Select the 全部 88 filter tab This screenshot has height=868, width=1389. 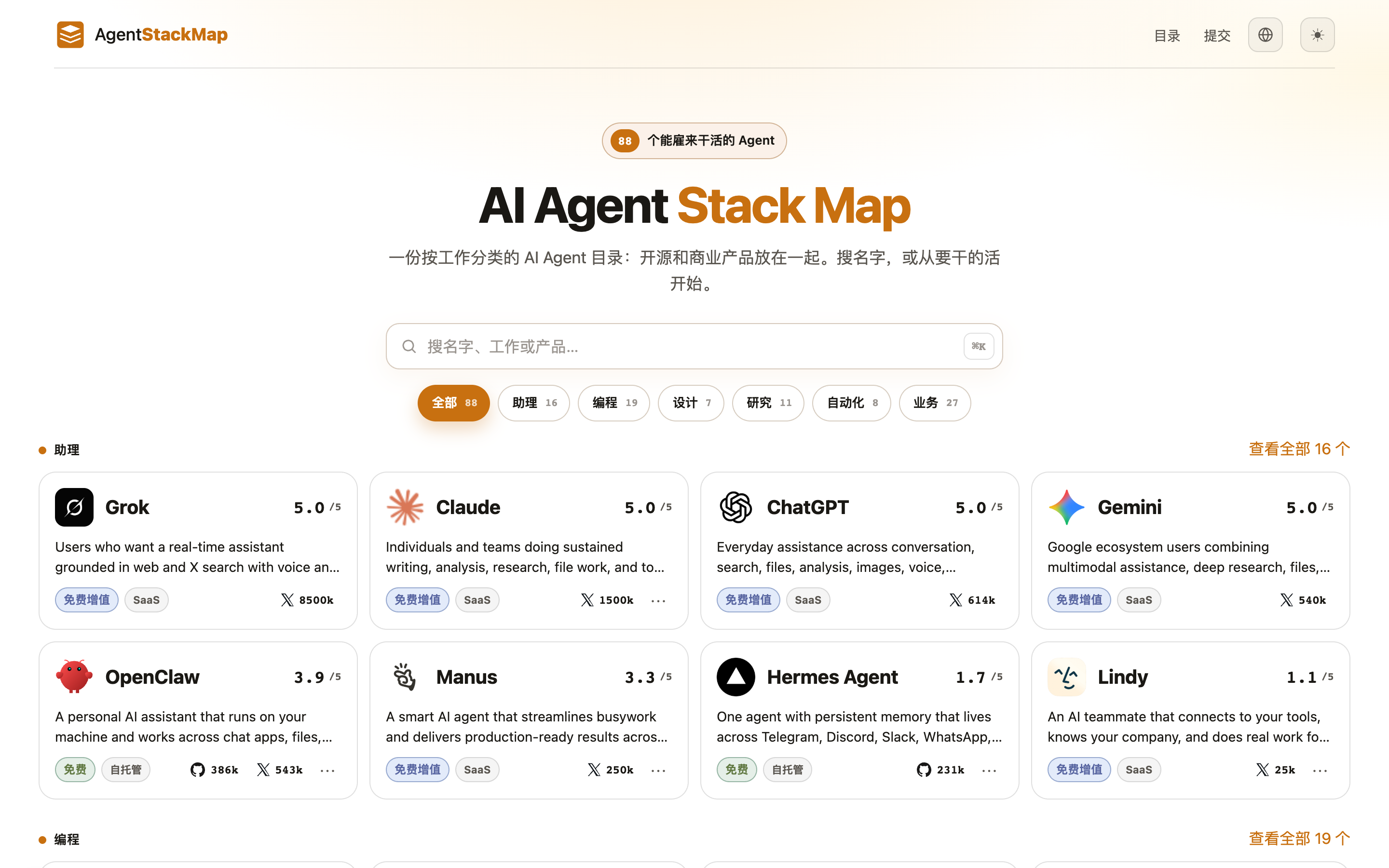point(453,403)
